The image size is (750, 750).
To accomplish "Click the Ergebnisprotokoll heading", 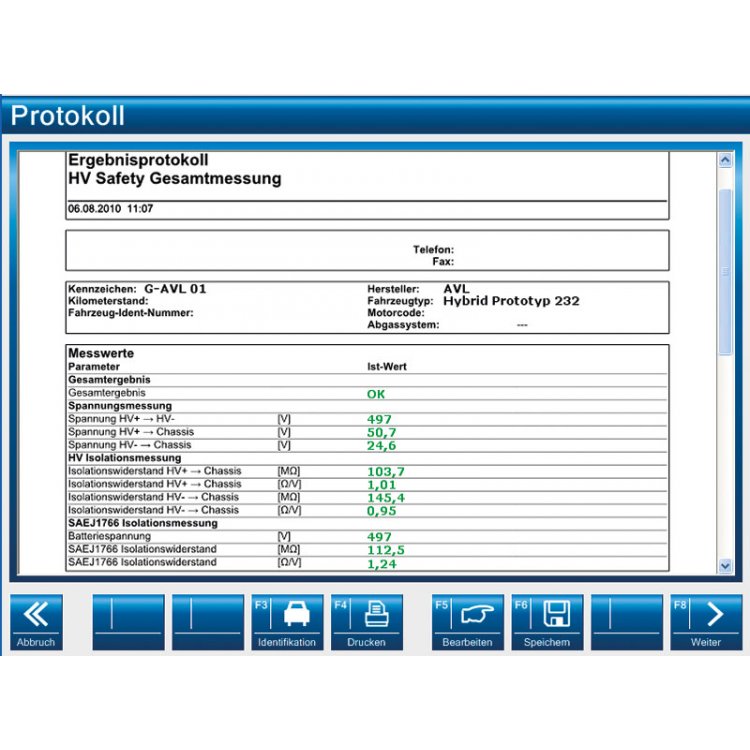I will [x=138, y=160].
